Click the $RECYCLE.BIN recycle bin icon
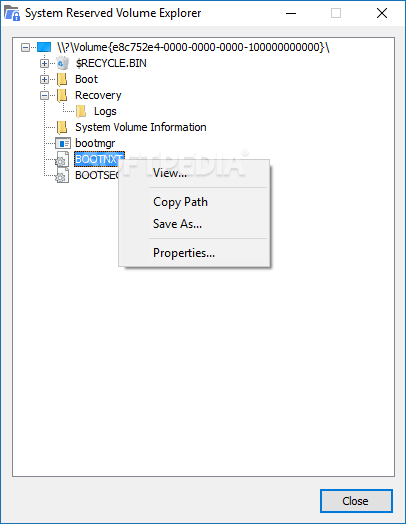The height and width of the screenshot is (524, 406). [62, 63]
